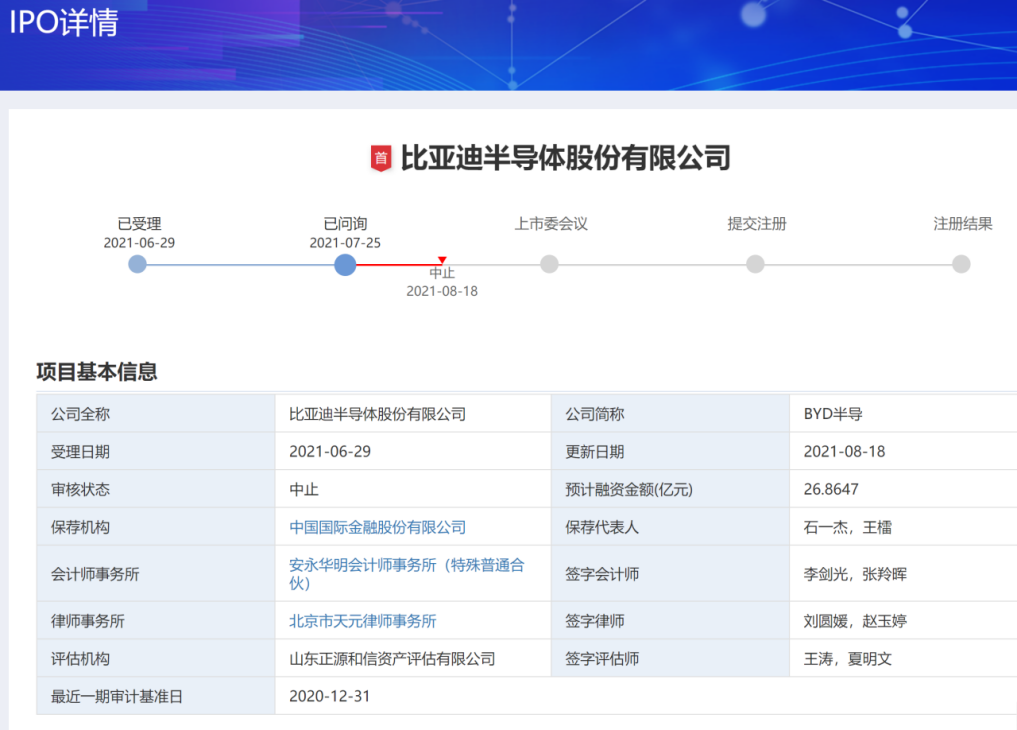Click the date 2021-06-29 under 已受理

[x=139, y=242]
